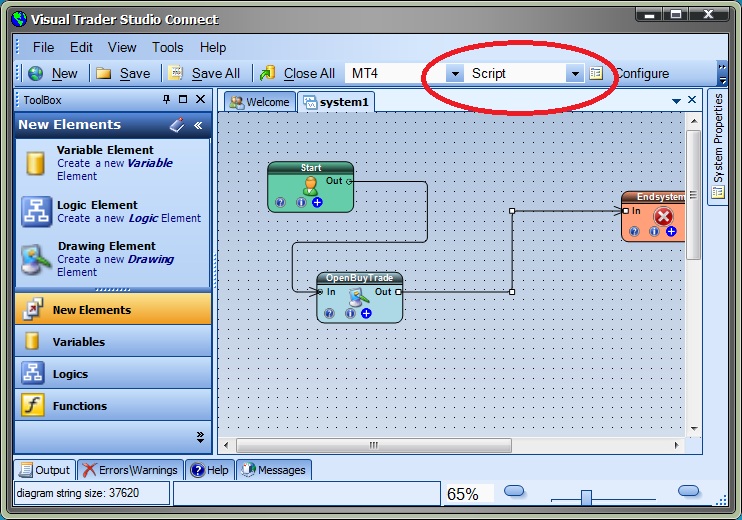Viewport: 742px width, 520px height.
Task: Select the Logic Element icon
Action: tap(36, 212)
